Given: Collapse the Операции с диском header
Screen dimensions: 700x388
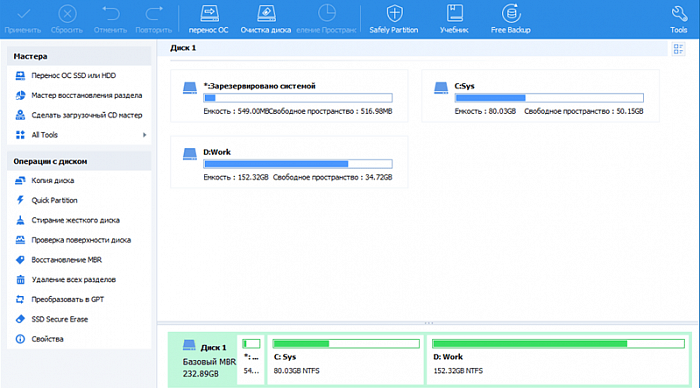Looking at the screenshot, I should (x=79, y=161).
